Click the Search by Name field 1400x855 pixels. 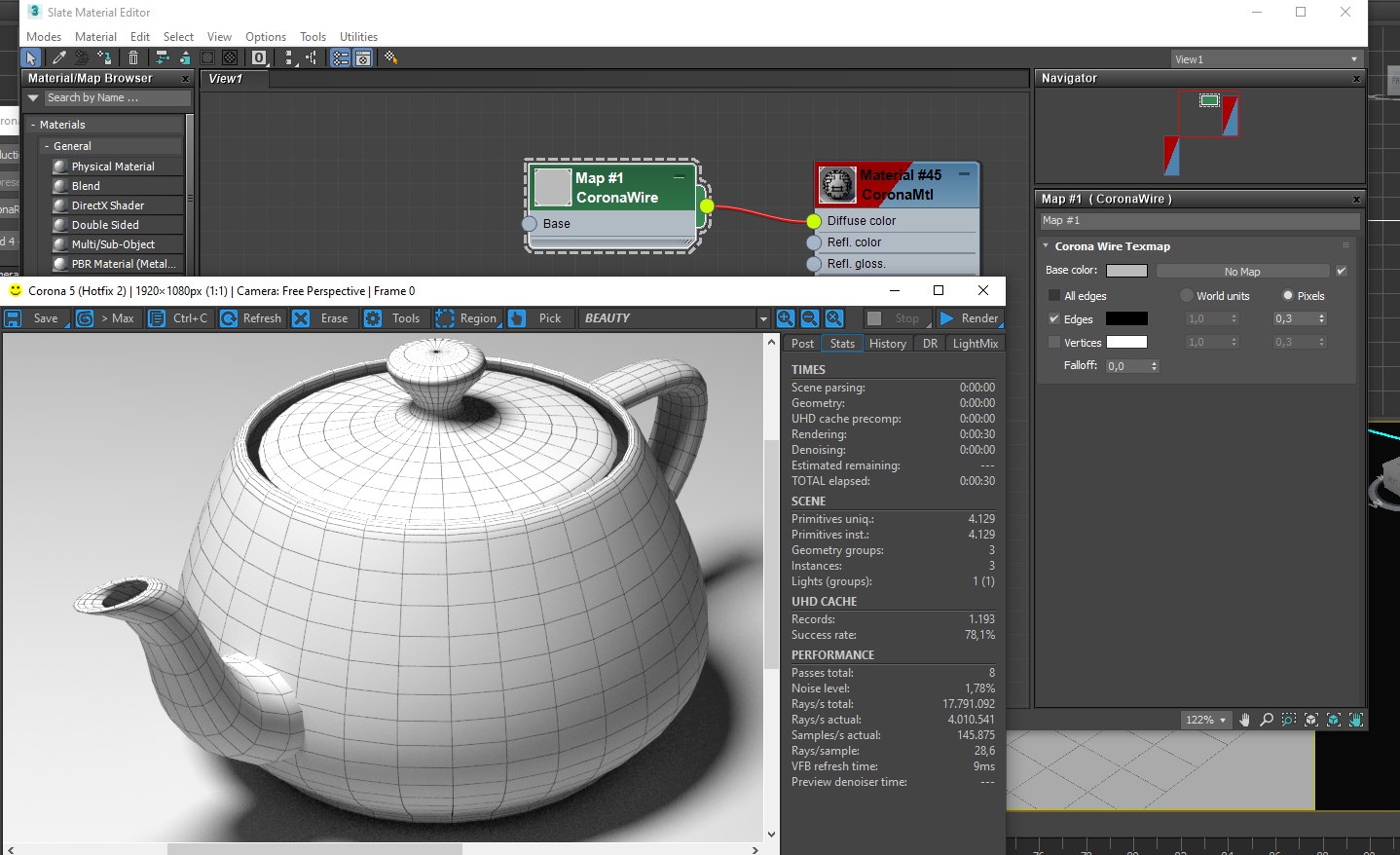[x=117, y=98]
